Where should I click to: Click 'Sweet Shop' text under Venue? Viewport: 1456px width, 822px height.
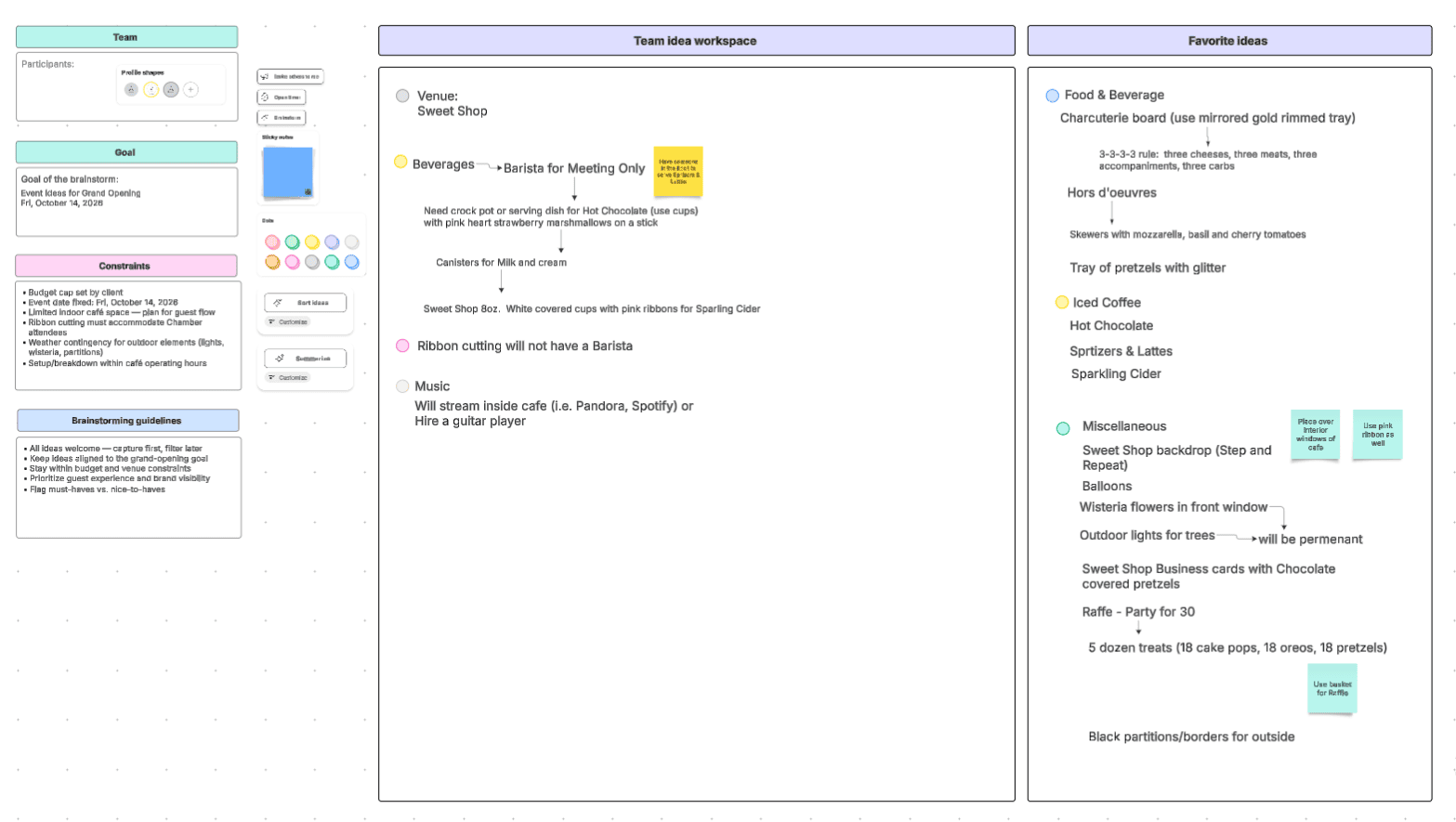[x=453, y=111]
